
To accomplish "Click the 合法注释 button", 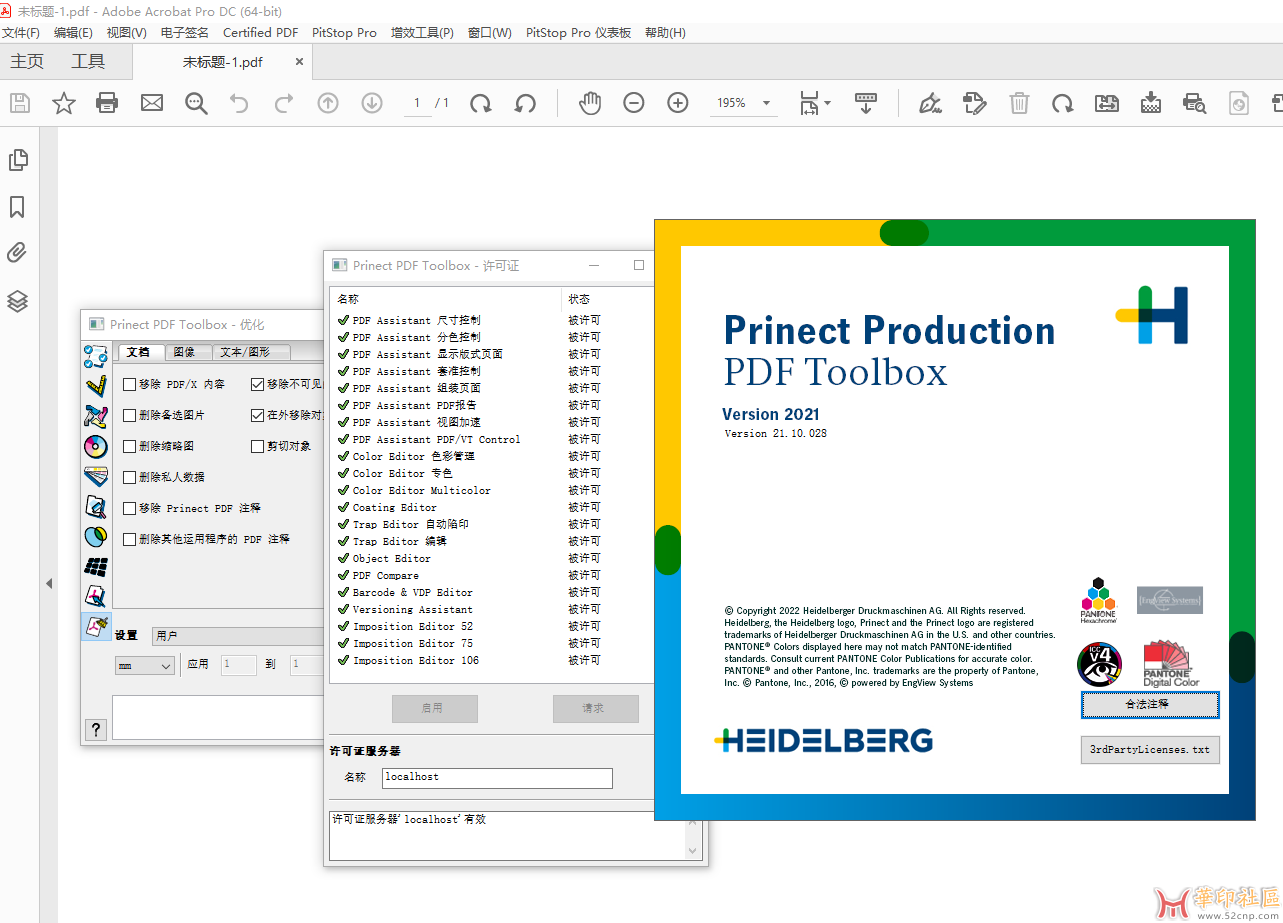I will point(1150,704).
